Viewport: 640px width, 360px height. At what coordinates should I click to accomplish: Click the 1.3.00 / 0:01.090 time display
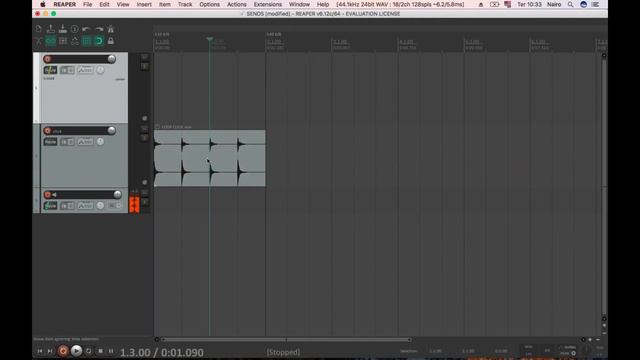(162, 352)
